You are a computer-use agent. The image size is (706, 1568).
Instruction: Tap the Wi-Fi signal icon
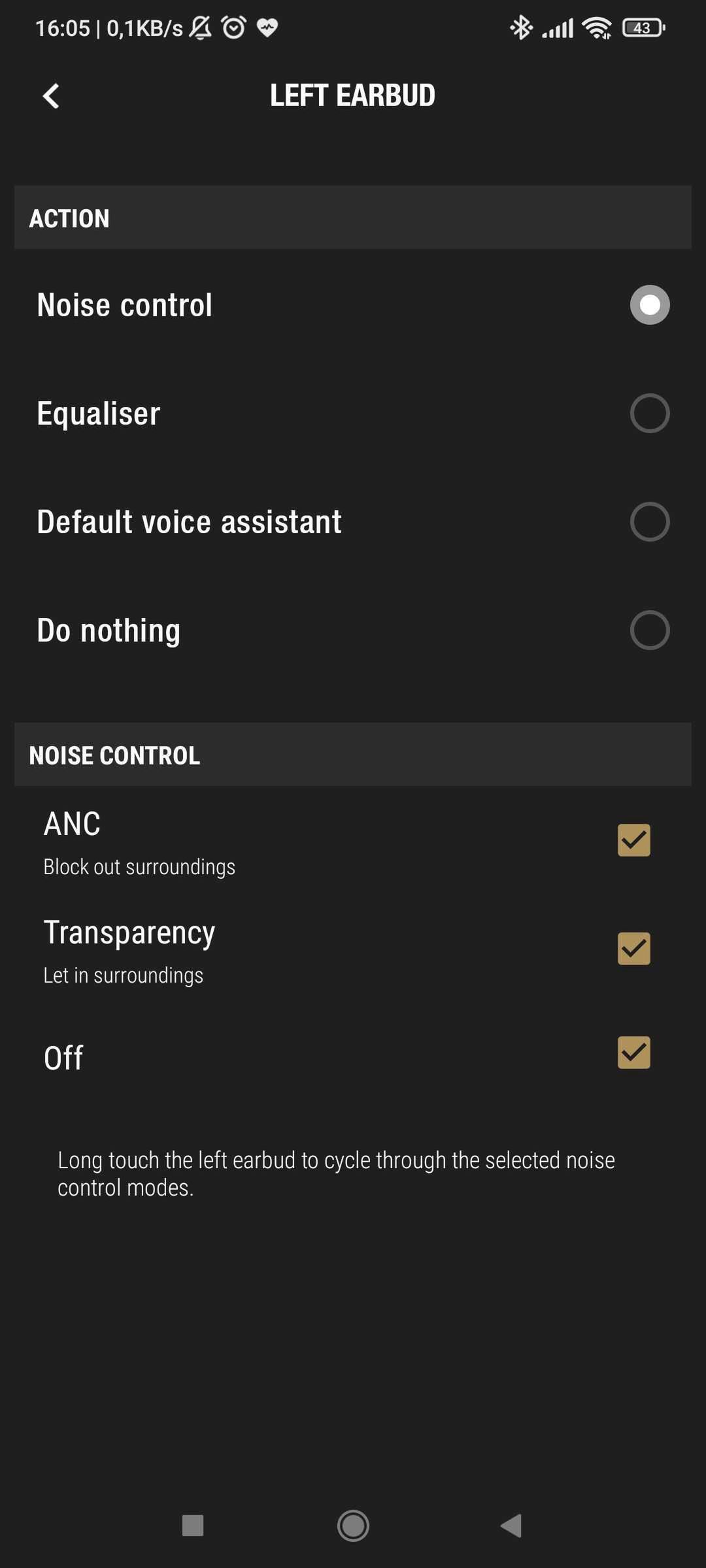click(597, 28)
